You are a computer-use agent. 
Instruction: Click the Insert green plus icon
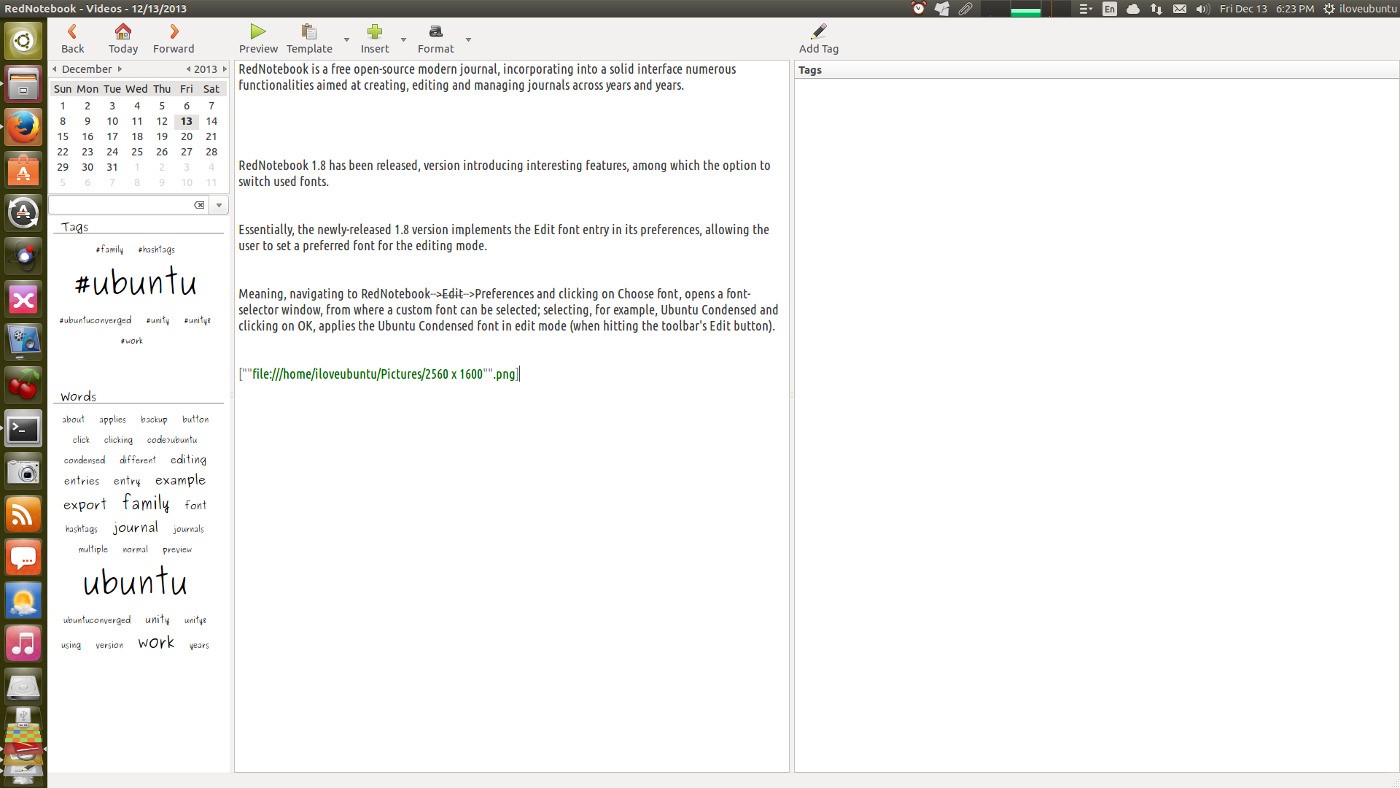tap(374, 32)
